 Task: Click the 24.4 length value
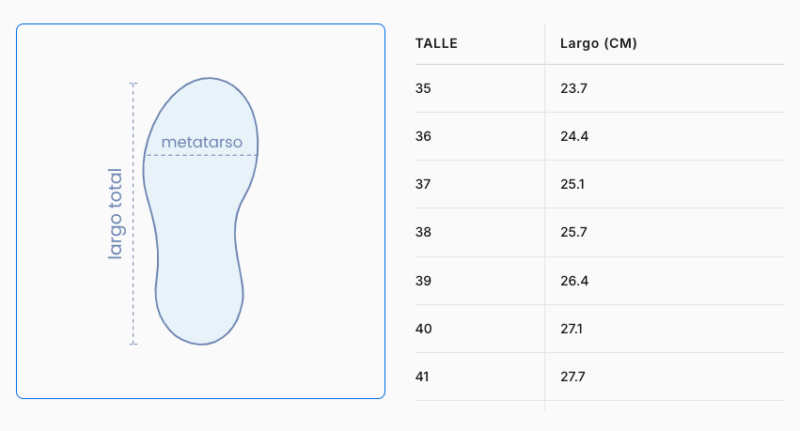[574, 136]
